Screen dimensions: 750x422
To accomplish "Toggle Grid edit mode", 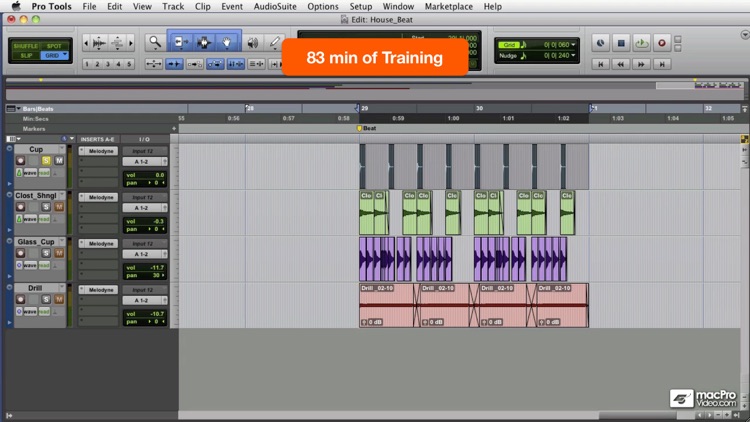I will [x=53, y=56].
